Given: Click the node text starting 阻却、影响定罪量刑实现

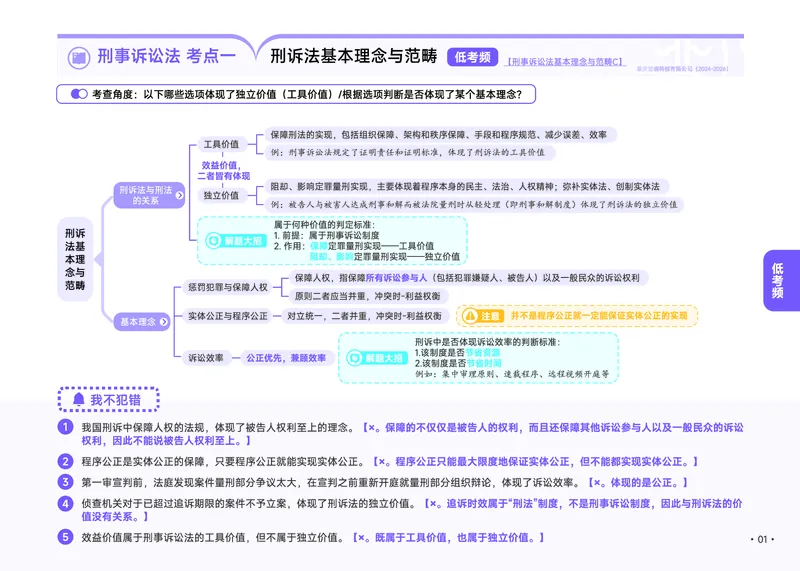Looking at the screenshot, I should click(x=465, y=186).
